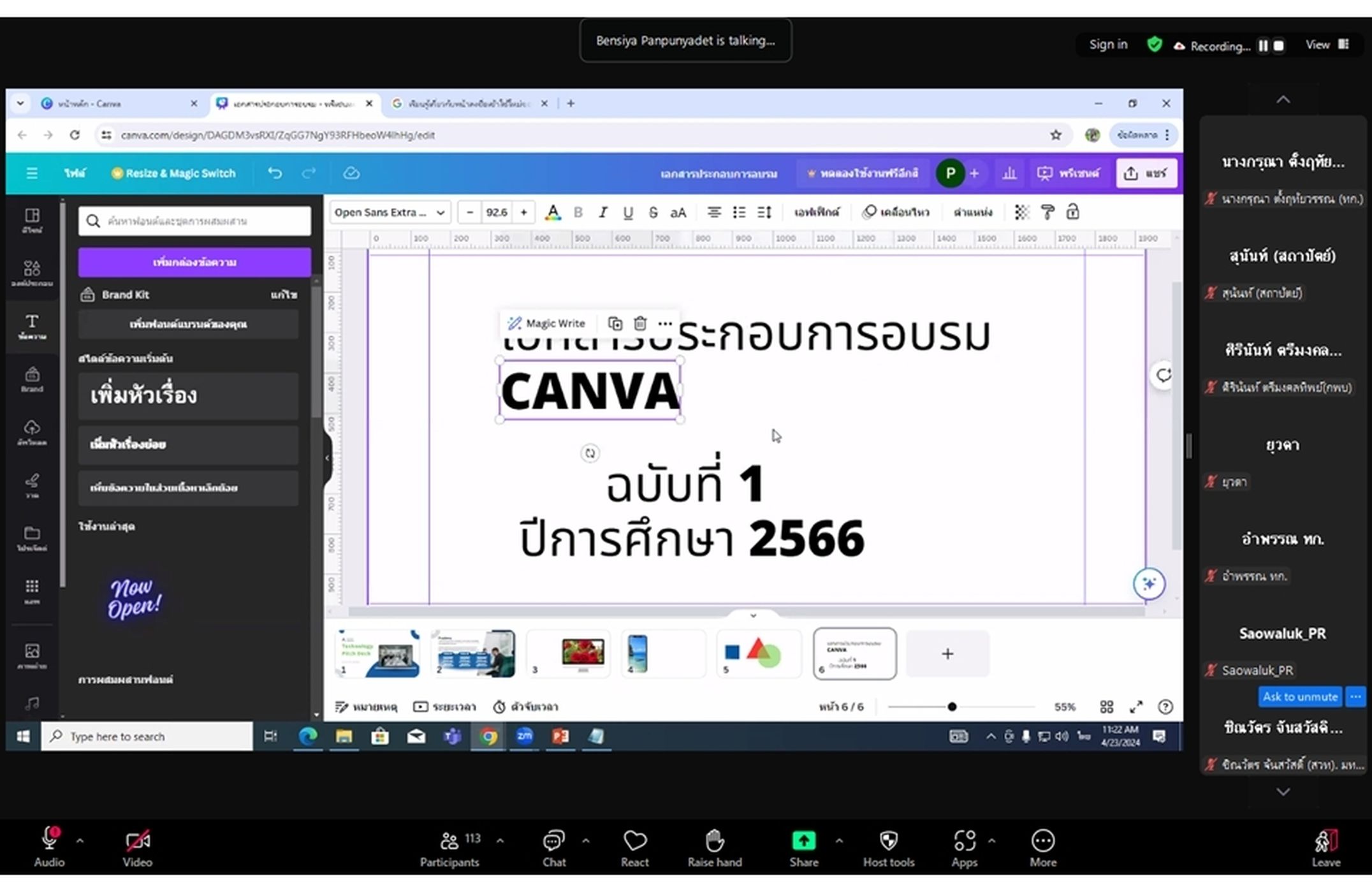Click the Canva redo arrow
Viewport: 1372px width, 892px height.
(x=309, y=173)
